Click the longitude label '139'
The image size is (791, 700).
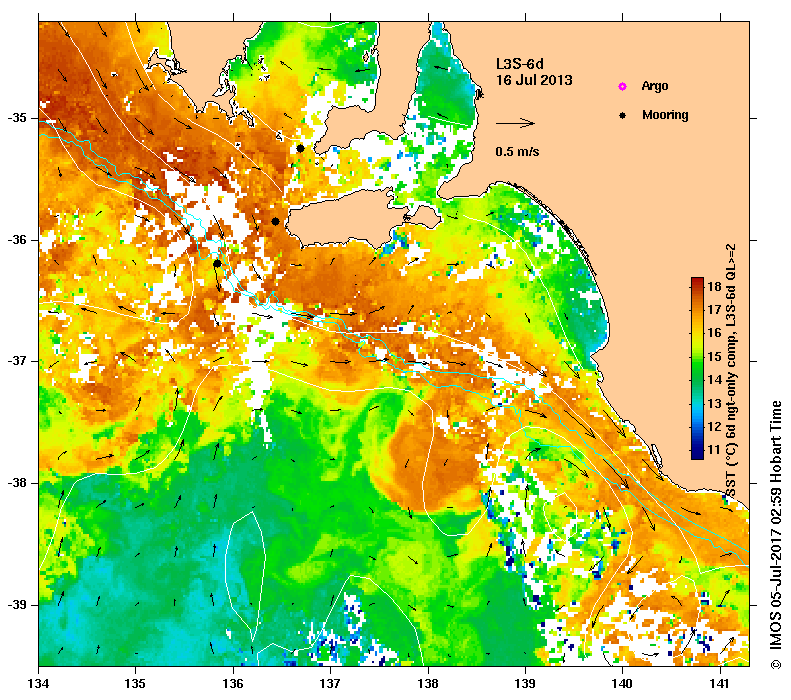[525, 684]
